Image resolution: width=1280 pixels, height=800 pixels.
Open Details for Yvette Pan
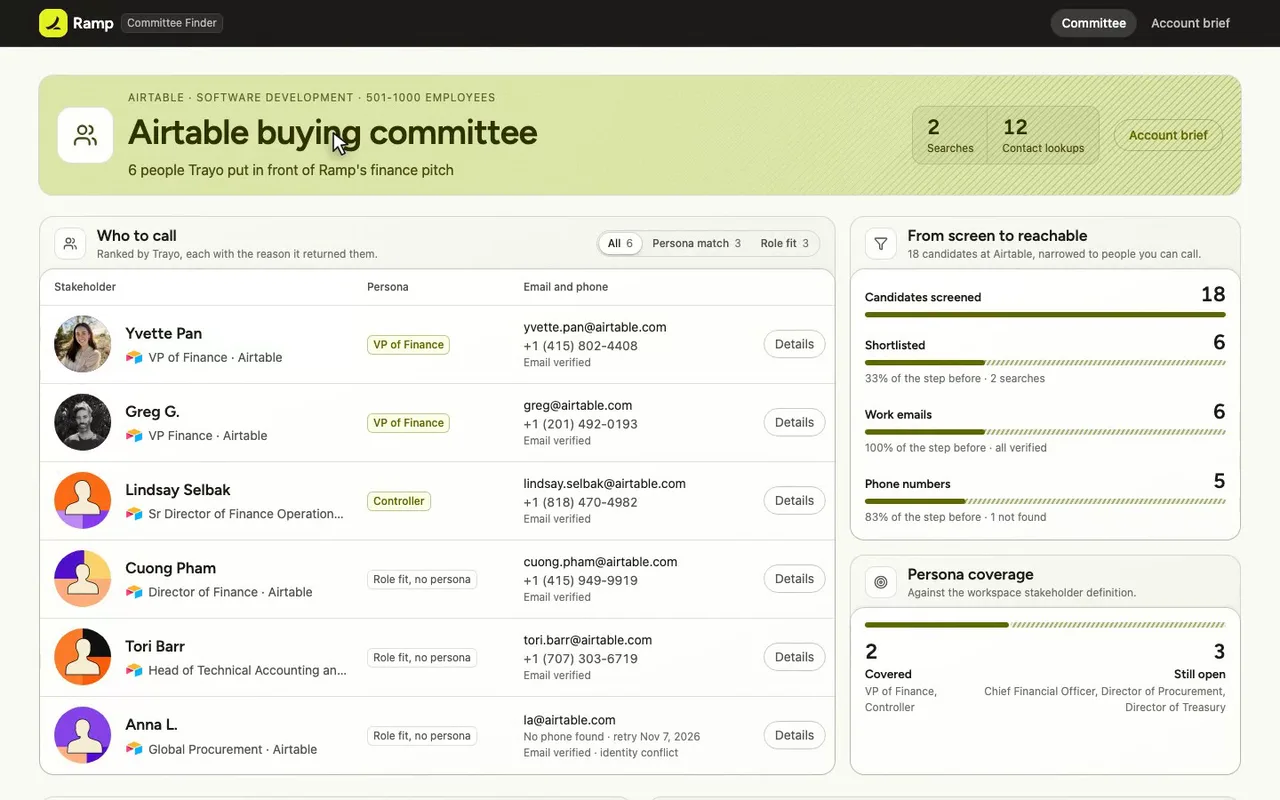(794, 344)
